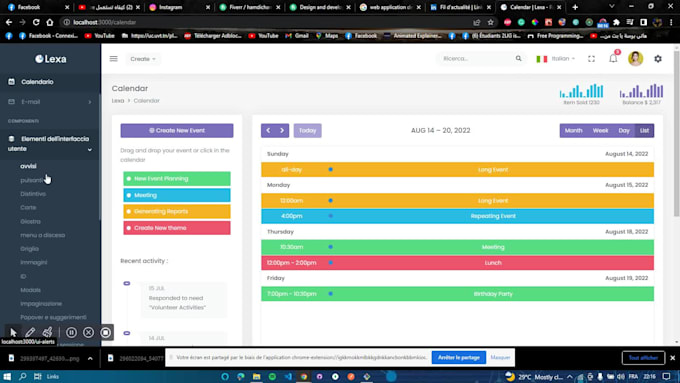Open the Impaginazione sidebar link
The width and height of the screenshot is (680, 383).
[x=41, y=304]
